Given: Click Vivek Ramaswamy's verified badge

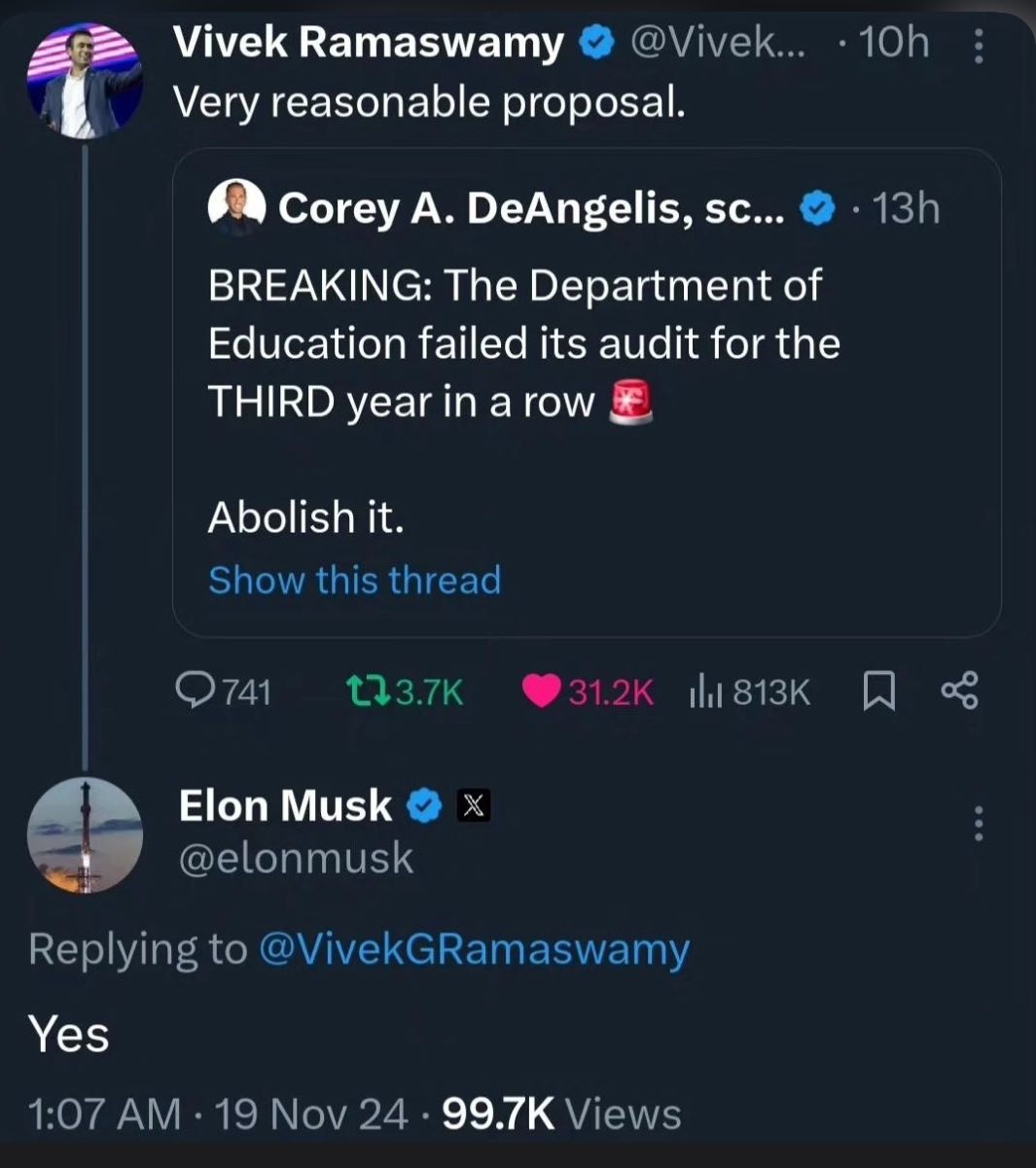Looking at the screenshot, I should [x=595, y=43].
